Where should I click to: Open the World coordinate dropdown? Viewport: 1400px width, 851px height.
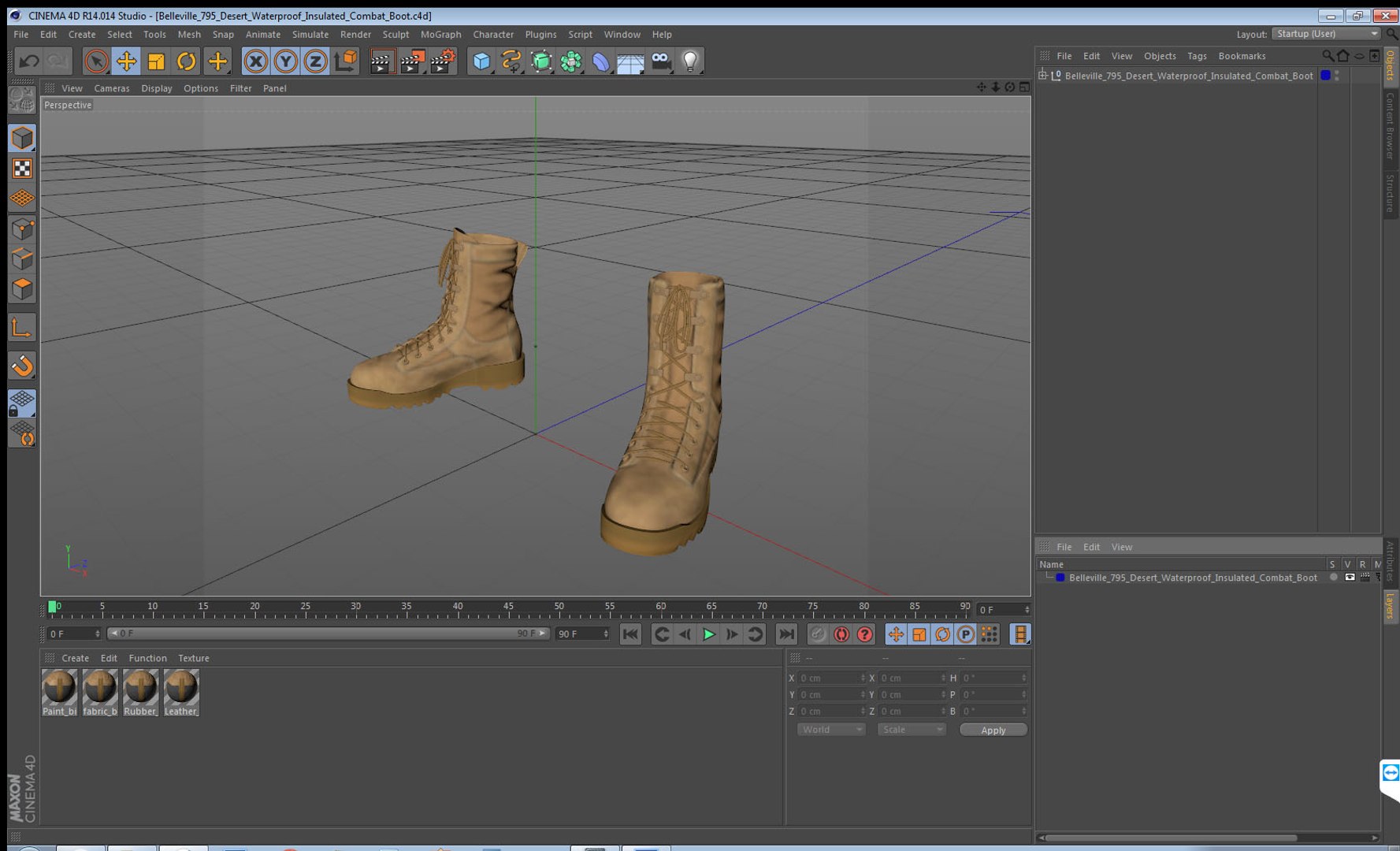pyautogui.click(x=831, y=730)
